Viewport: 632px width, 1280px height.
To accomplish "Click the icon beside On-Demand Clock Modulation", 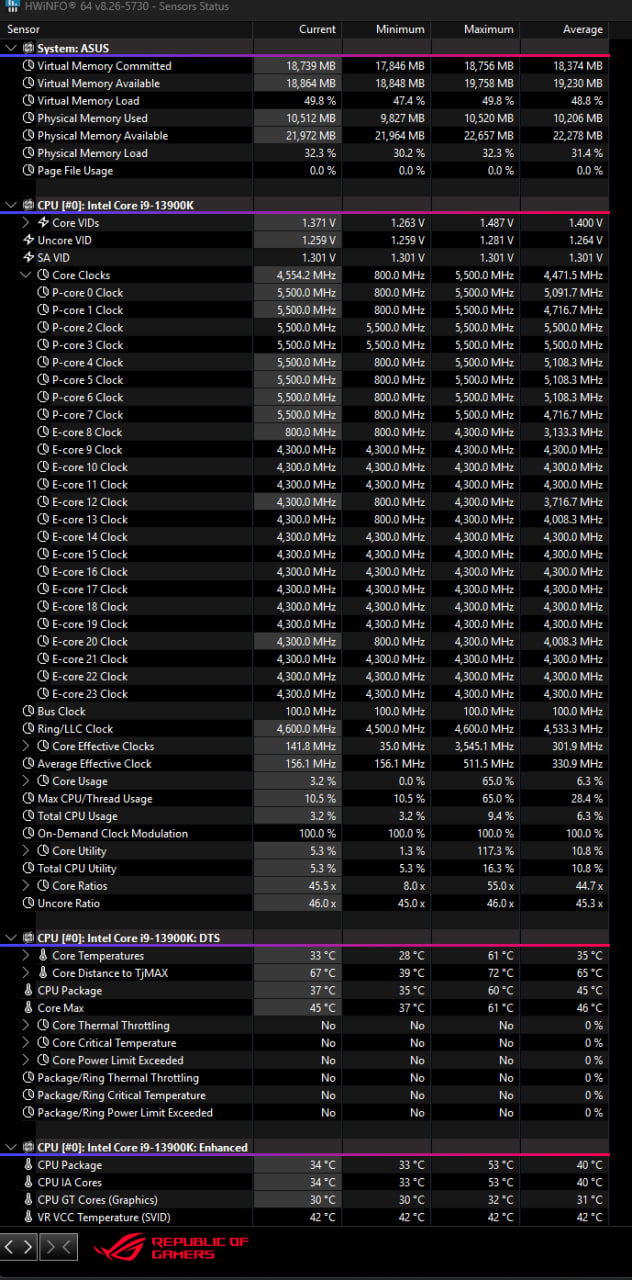I will coord(28,834).
